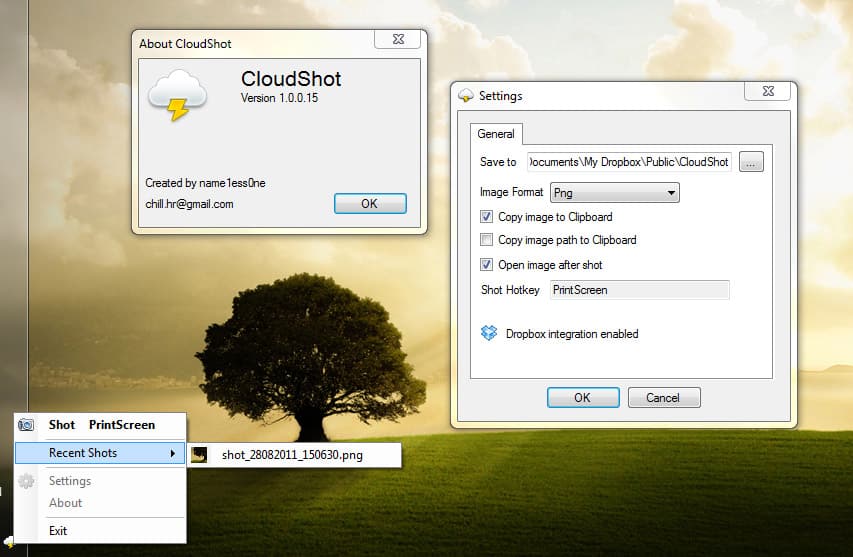
Task: Click the CloudShot cloud lightning logo
Action: point(177,96)
